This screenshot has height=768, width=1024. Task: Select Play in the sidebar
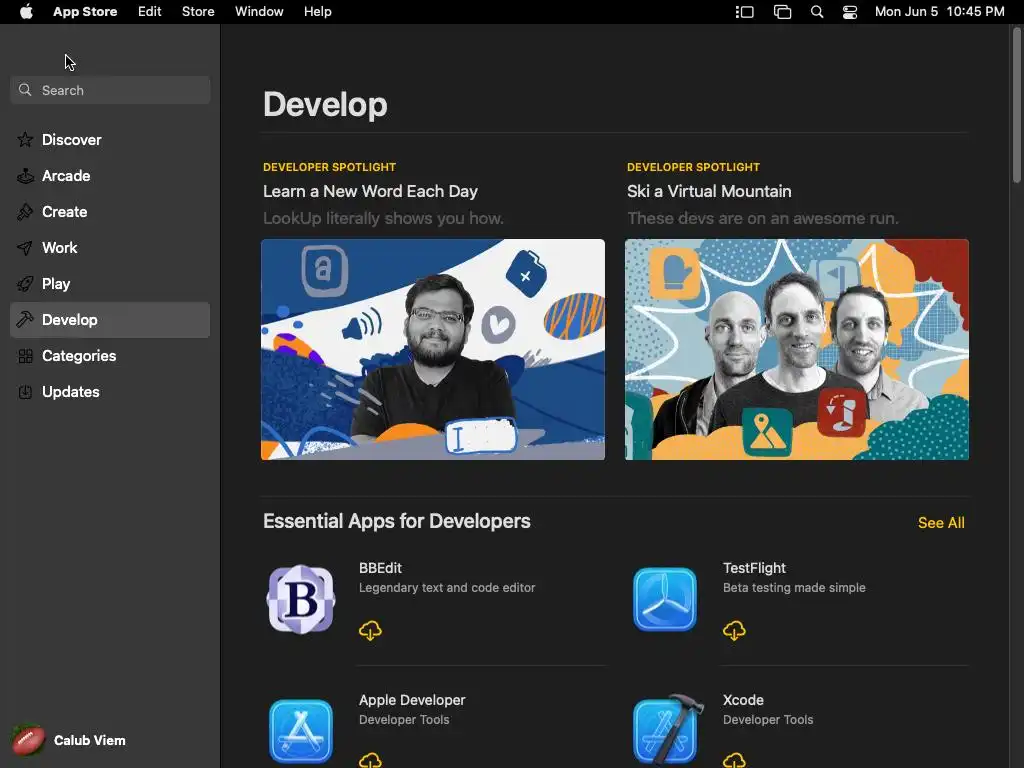(110, 283)
